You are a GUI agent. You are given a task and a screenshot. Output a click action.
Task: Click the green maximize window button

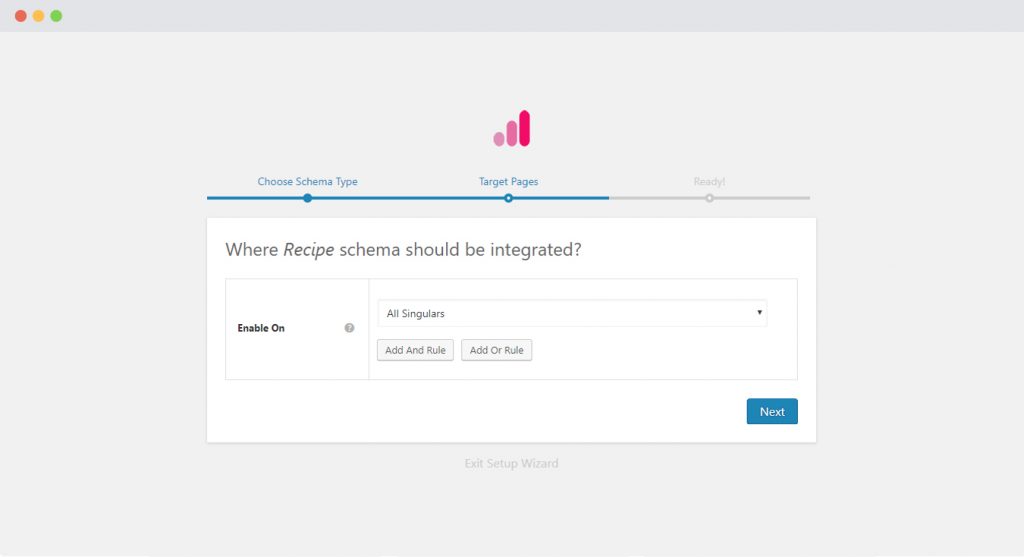pyautogui.click(x=56, y=16)
